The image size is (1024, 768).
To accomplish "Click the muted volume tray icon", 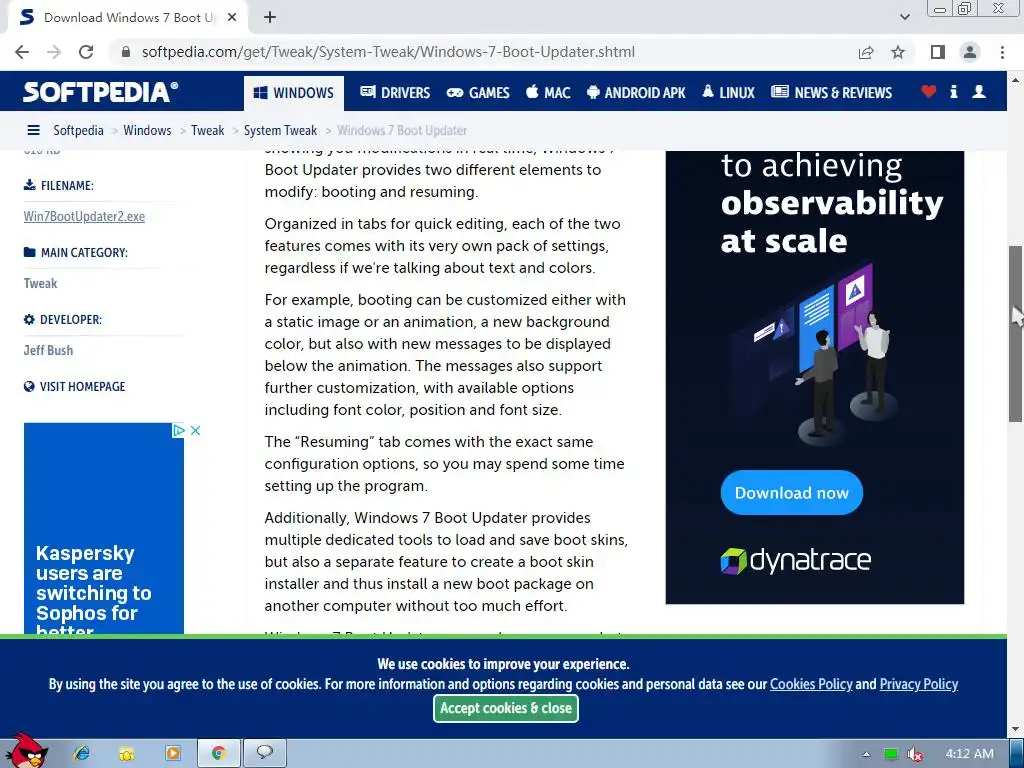I will [914, 754].
